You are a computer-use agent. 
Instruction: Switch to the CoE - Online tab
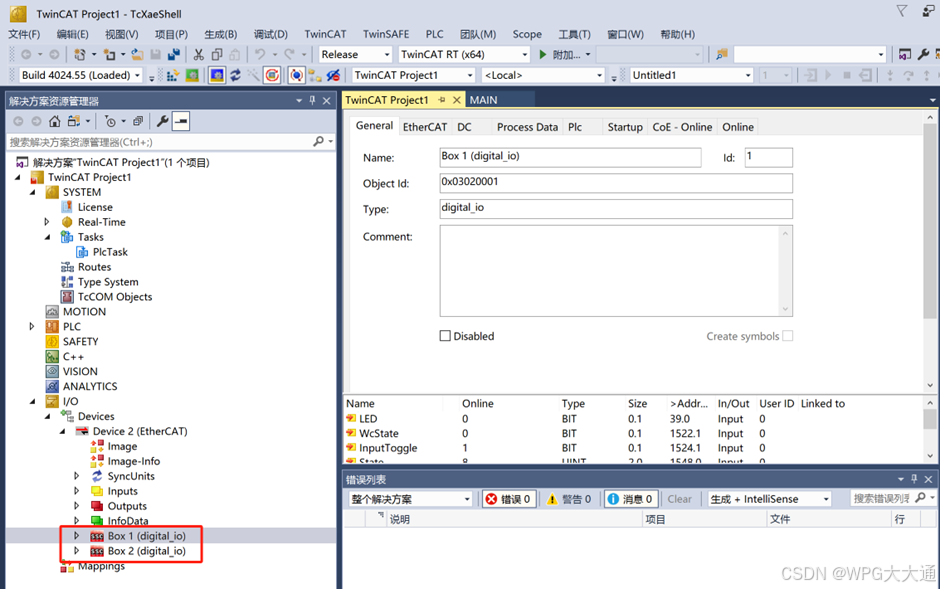tap(682, 127)
